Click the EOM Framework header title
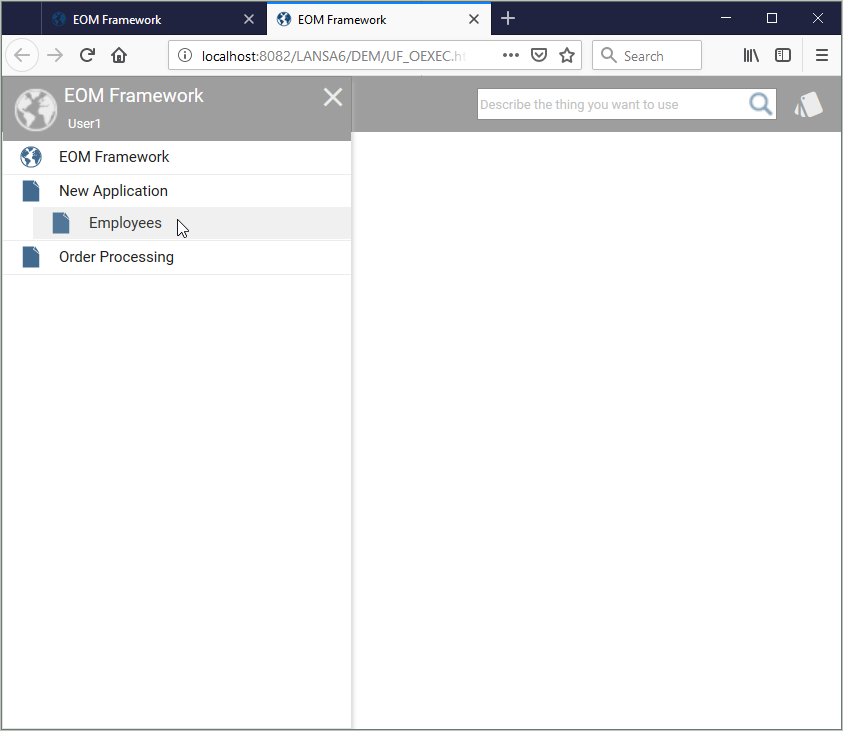Image resolution: width=843 pixels, height=731 pixels. tap(133, 96)
